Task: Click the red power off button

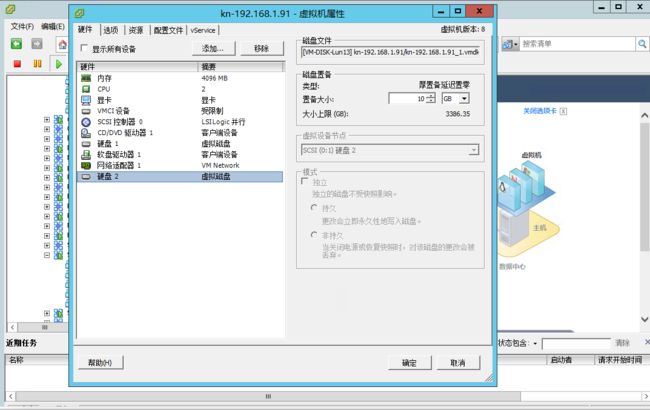Action: 17,63
